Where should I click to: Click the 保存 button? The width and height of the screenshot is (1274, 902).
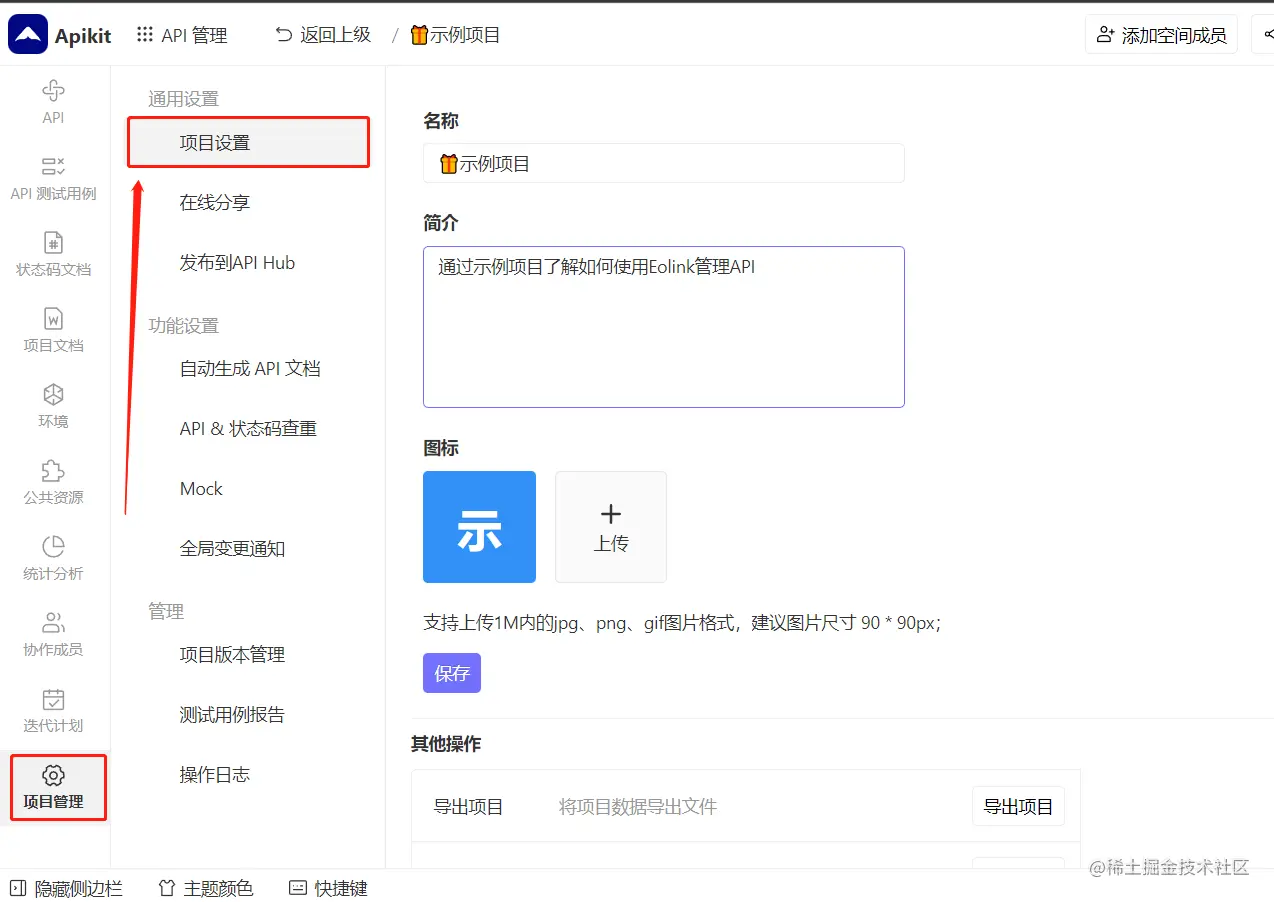[452, 673]
